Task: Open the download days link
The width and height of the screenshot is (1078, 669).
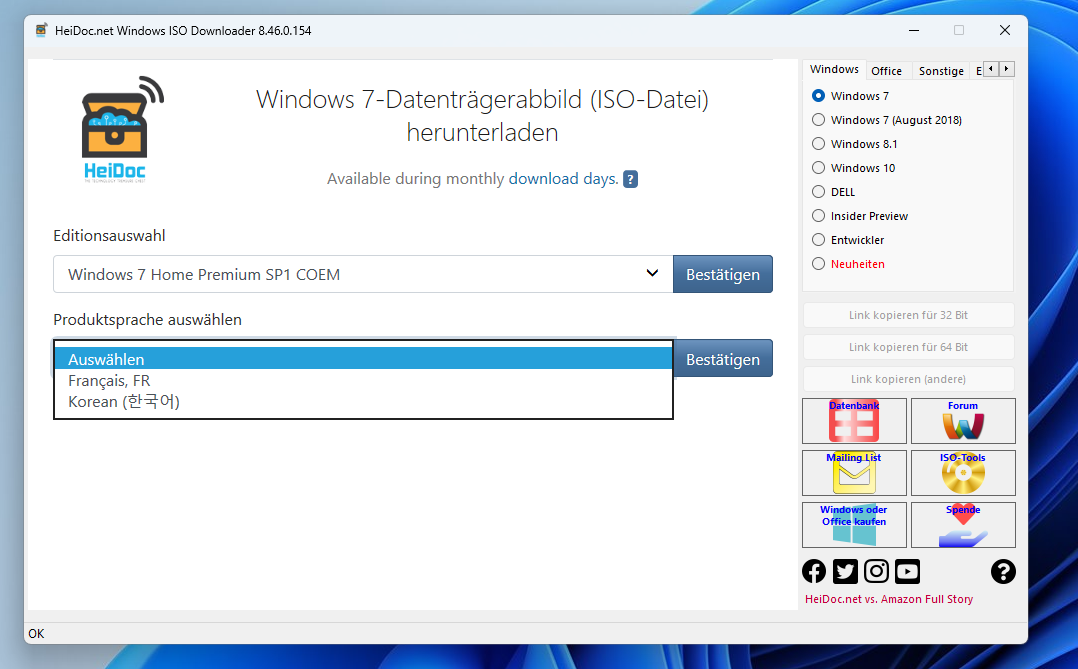Action: click(x=563, y=179)
